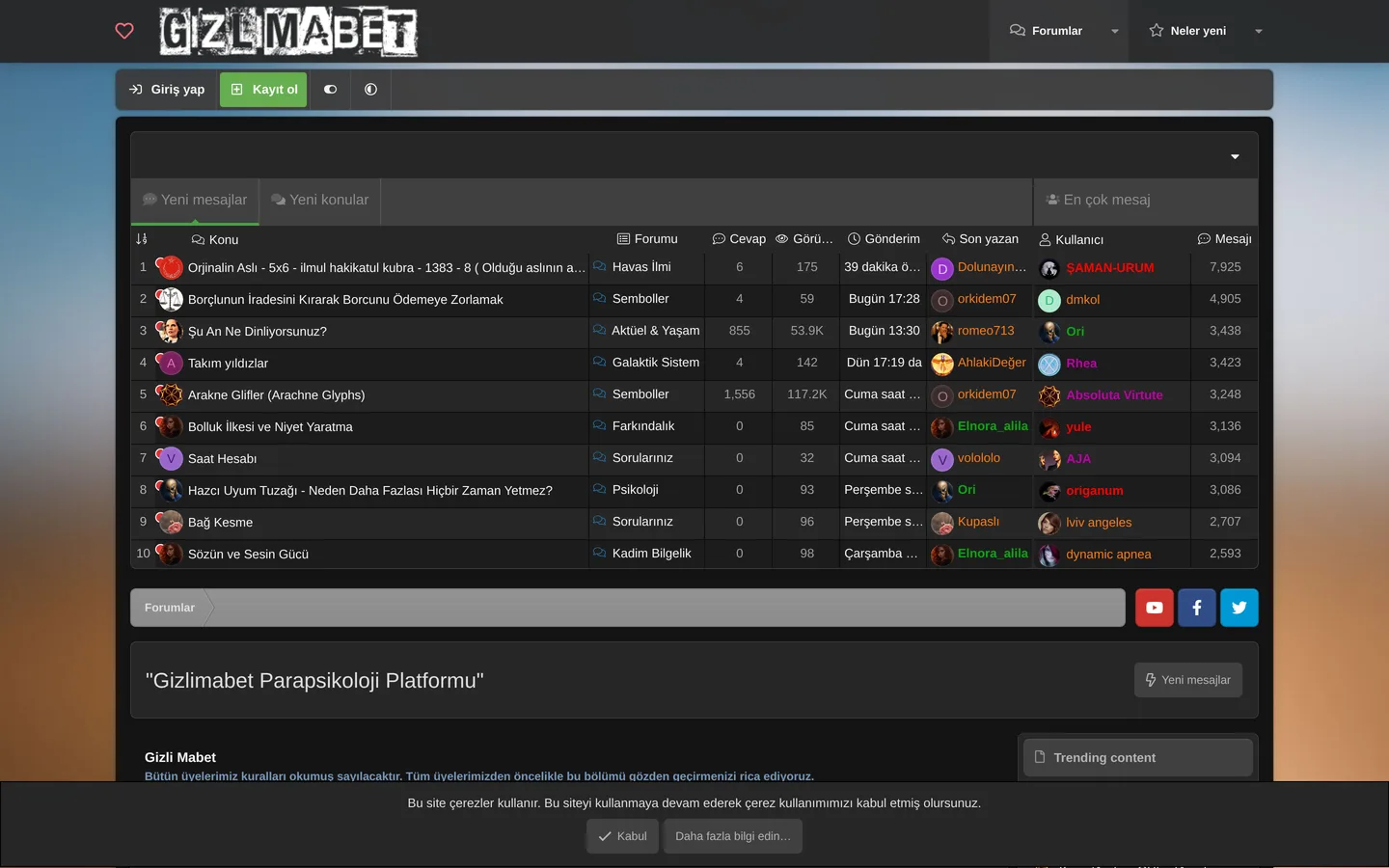Click the avatar next to dmkol
1389x868 pixels.
click(x=1049, y=301)
